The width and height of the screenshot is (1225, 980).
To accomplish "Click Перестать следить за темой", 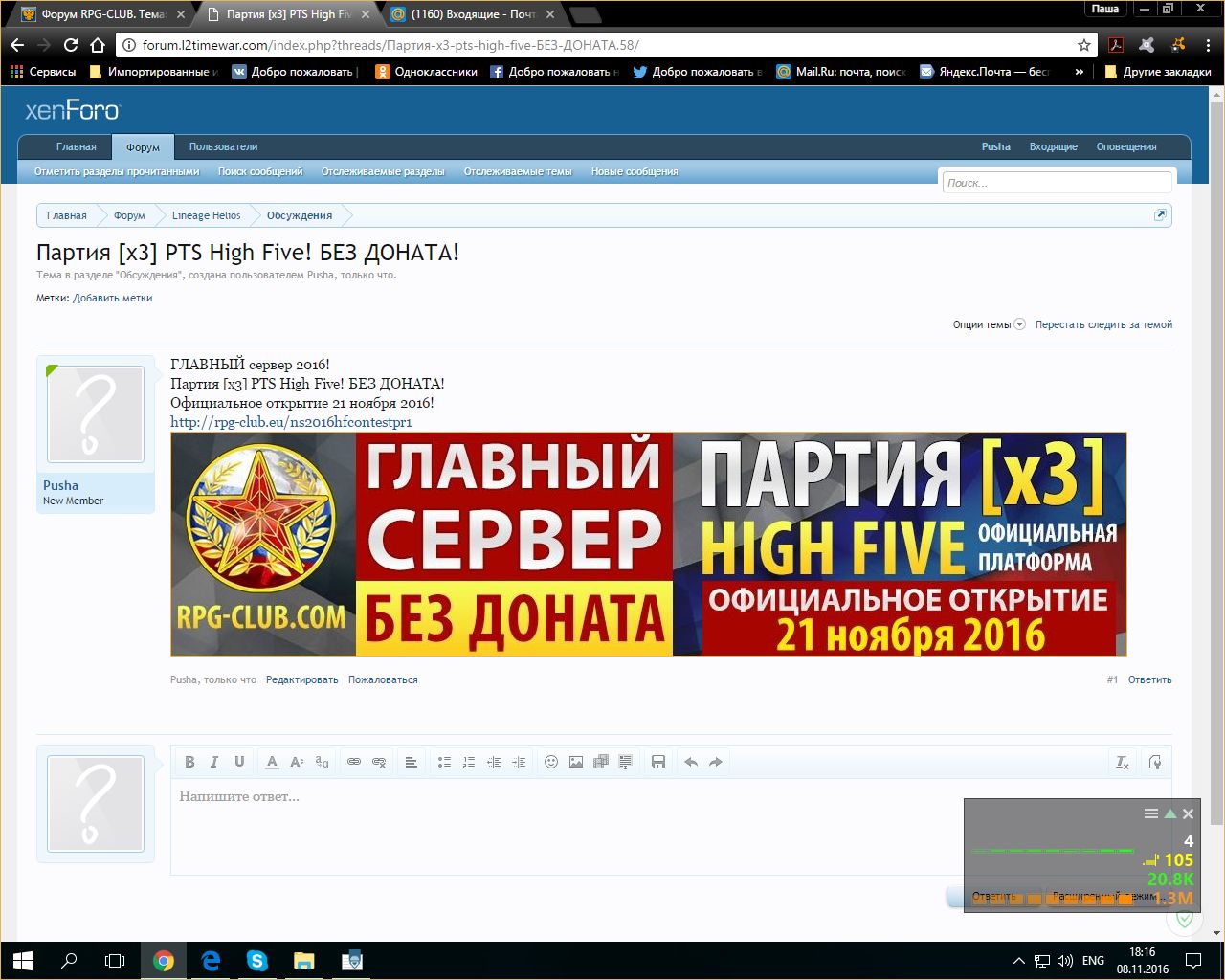I will 1103,324.
